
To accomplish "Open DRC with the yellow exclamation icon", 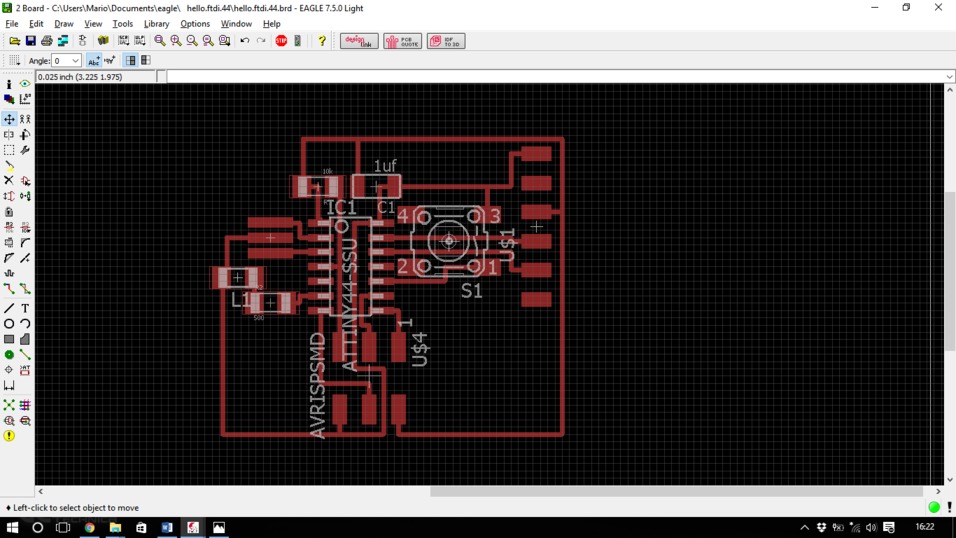I will [x=9, y=436].
